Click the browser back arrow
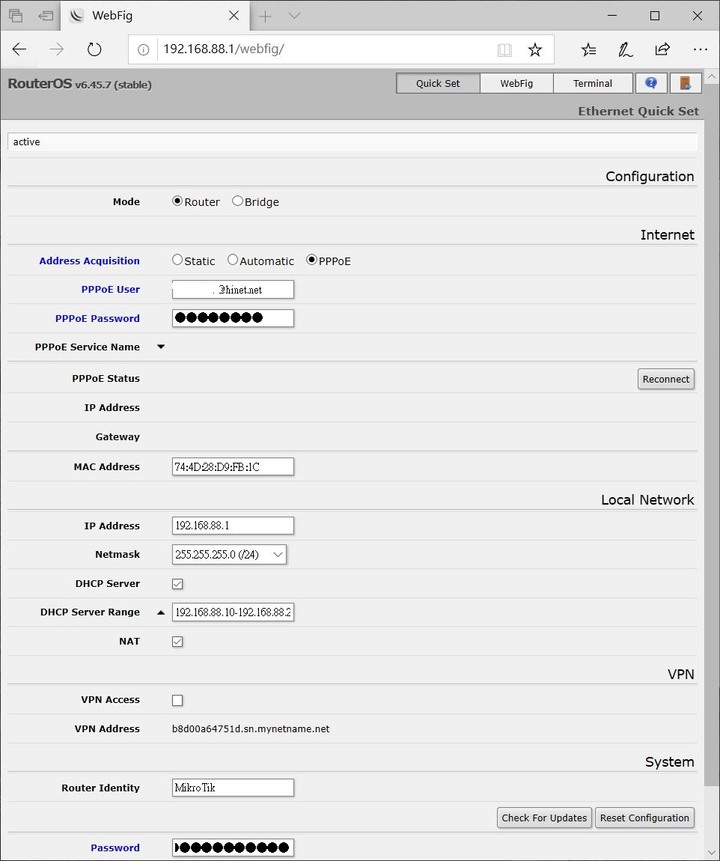720x861 pixels. (19, 49)
